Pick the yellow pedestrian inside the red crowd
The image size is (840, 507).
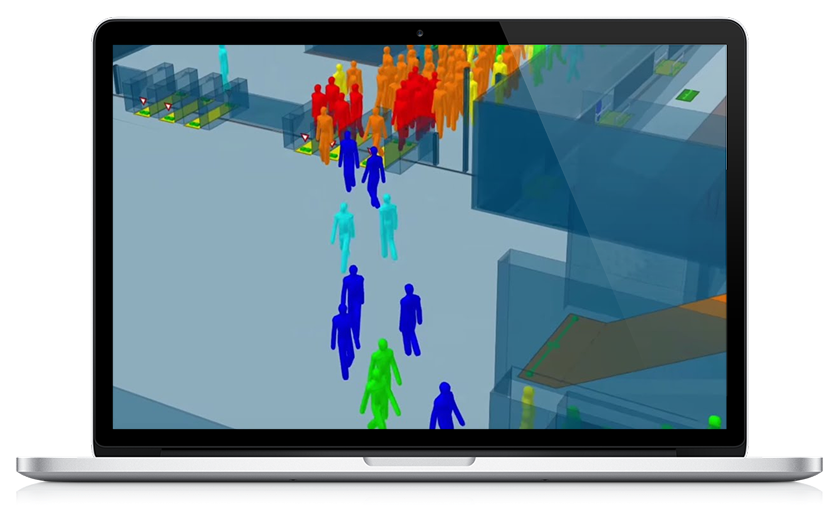[340, 76]
